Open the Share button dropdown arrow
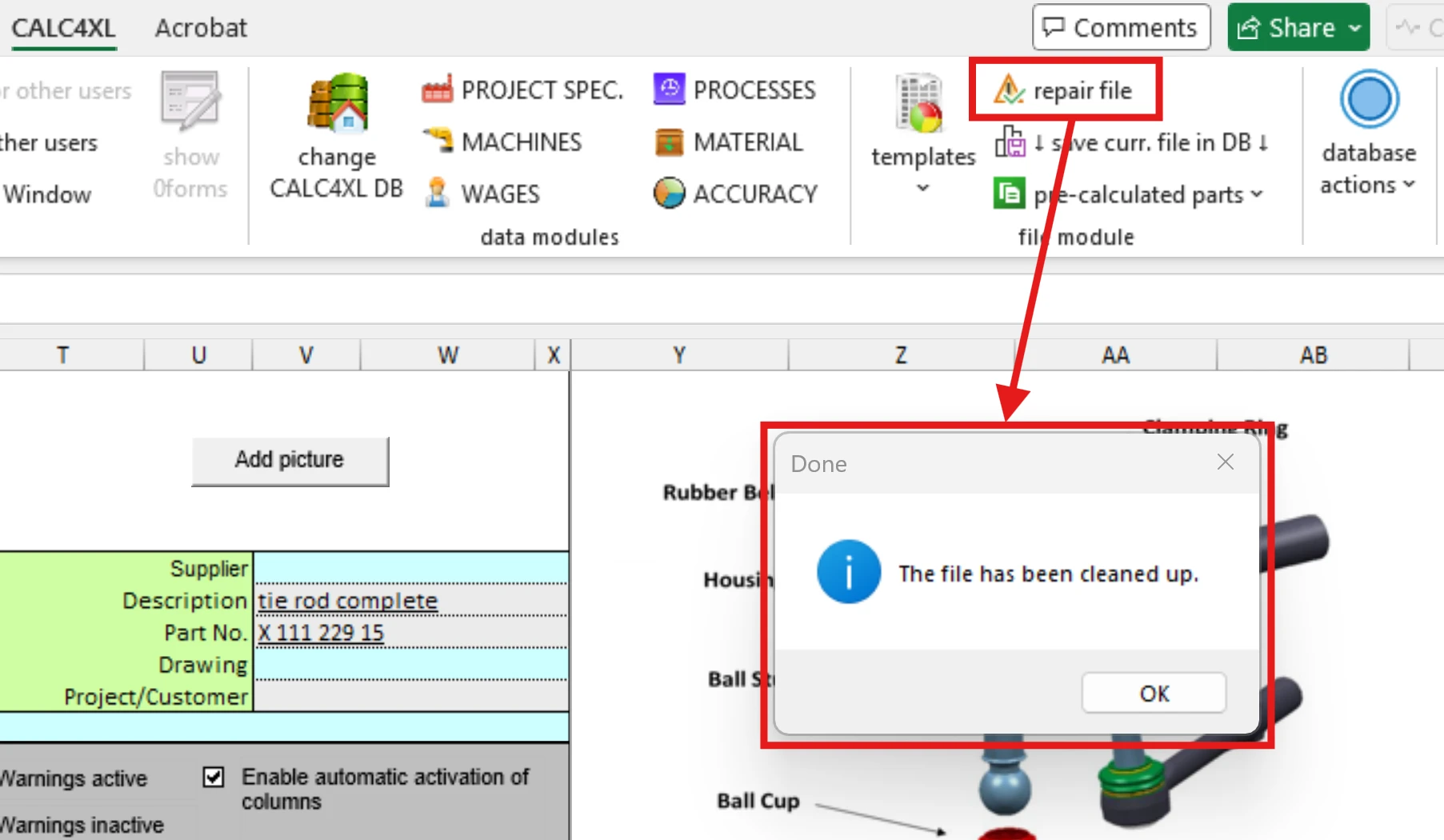 pos(1354,28)
